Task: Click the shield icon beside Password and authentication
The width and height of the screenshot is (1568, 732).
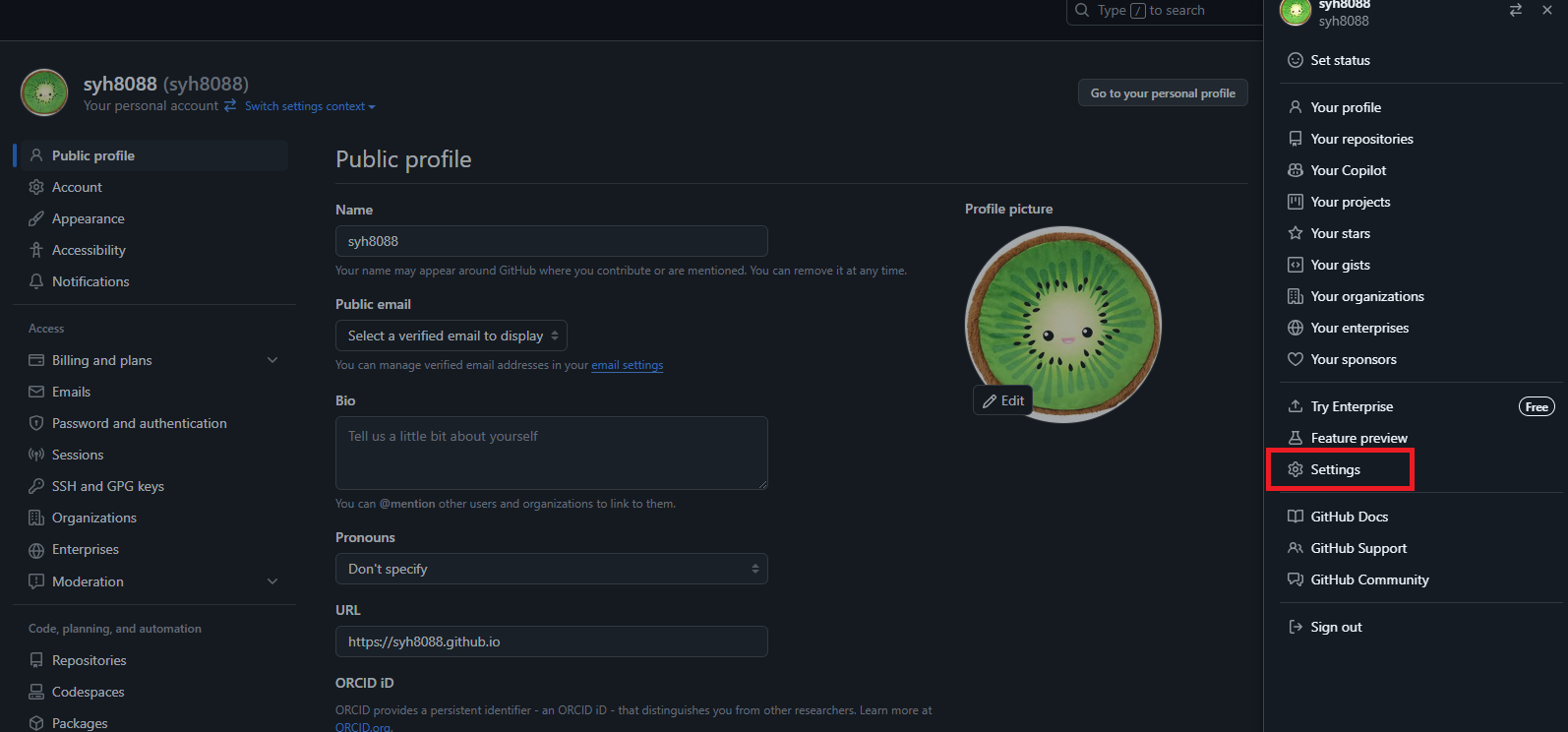Action: click(36, 423)
